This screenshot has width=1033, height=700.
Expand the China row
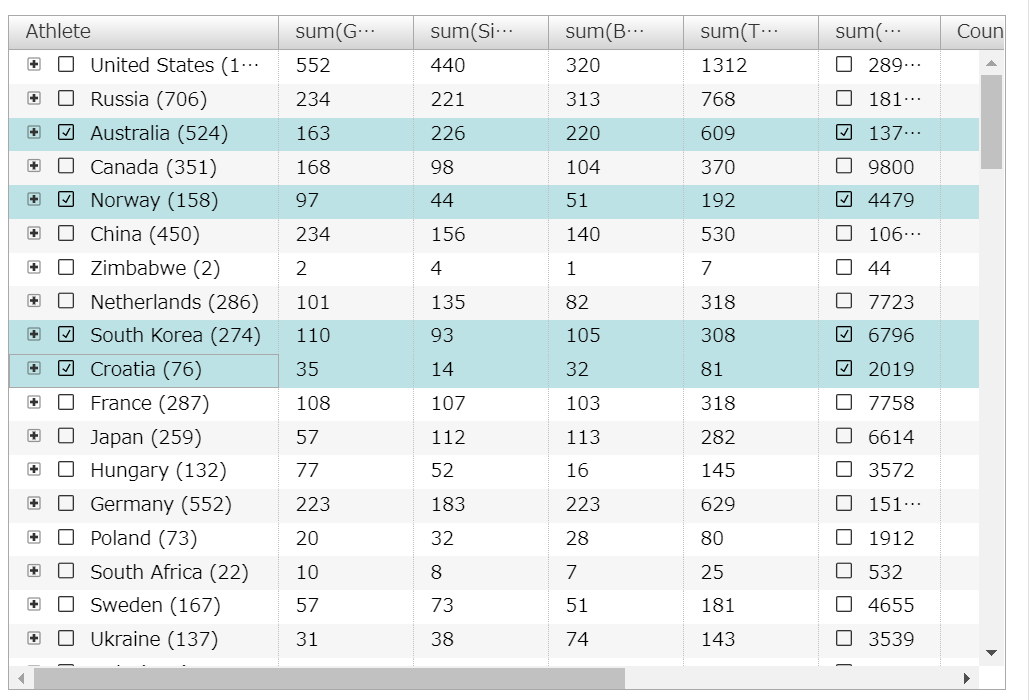coord(35,233)
